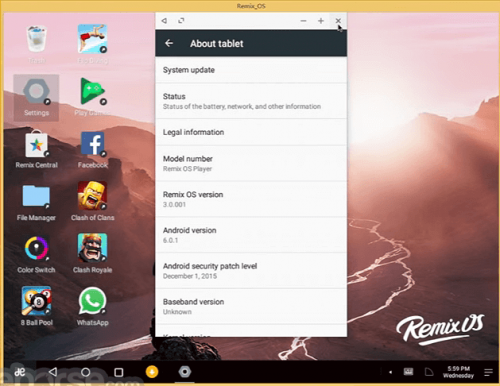500x386 pixels.
Task: Select the Settings gear in the taskbar
Action: (x=185, y=372)
